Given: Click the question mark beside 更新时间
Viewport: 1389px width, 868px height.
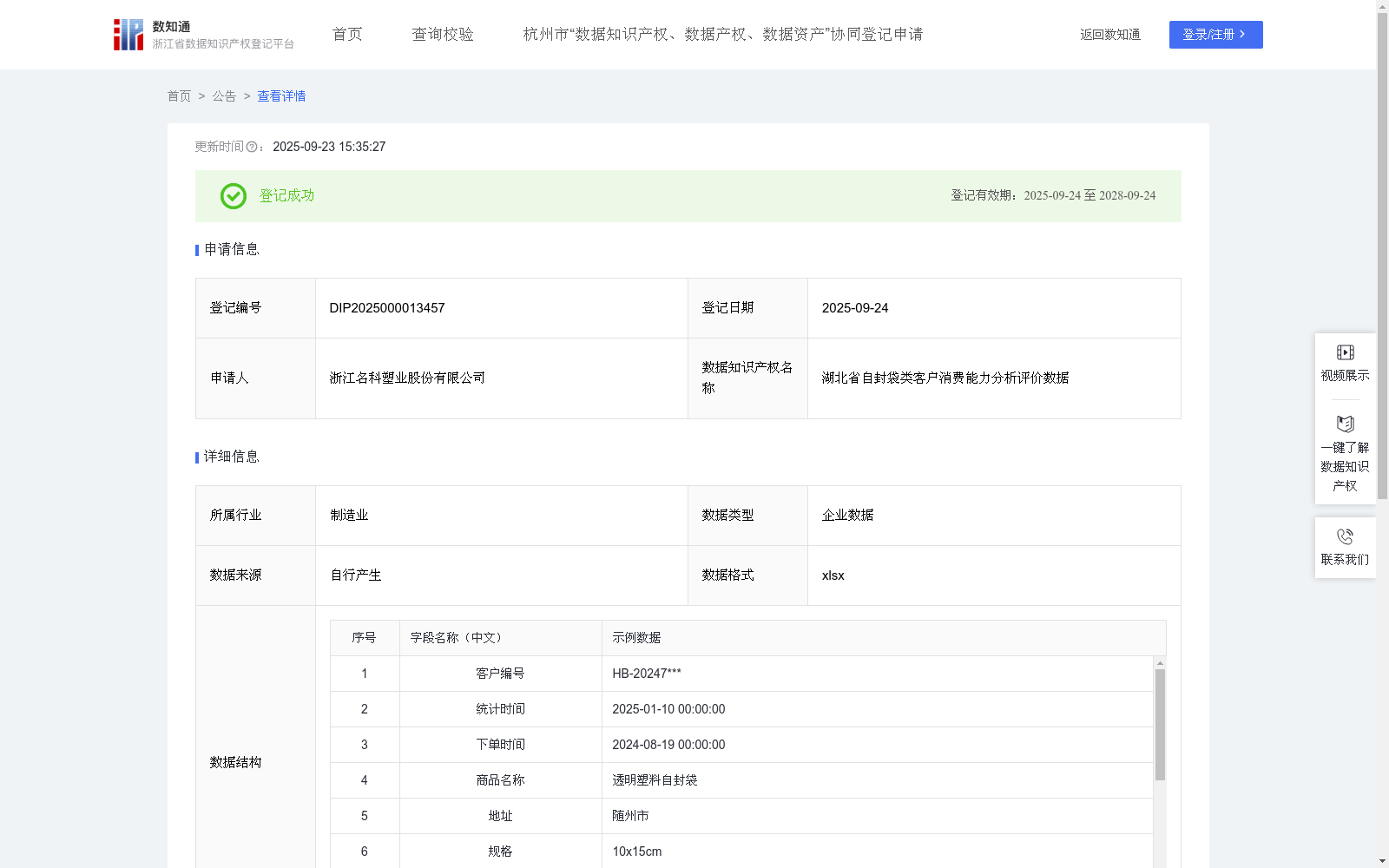Looking at the screenshot, I should tap(252, 148).
